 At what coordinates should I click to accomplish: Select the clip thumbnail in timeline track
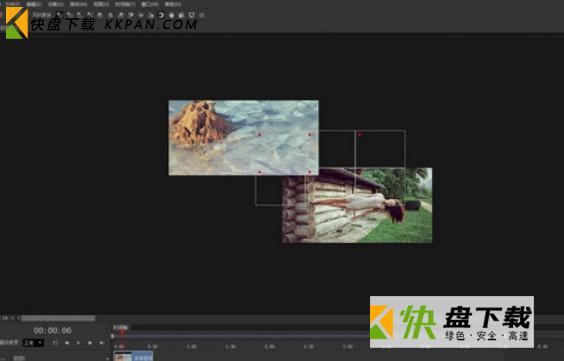coord(123,356)
